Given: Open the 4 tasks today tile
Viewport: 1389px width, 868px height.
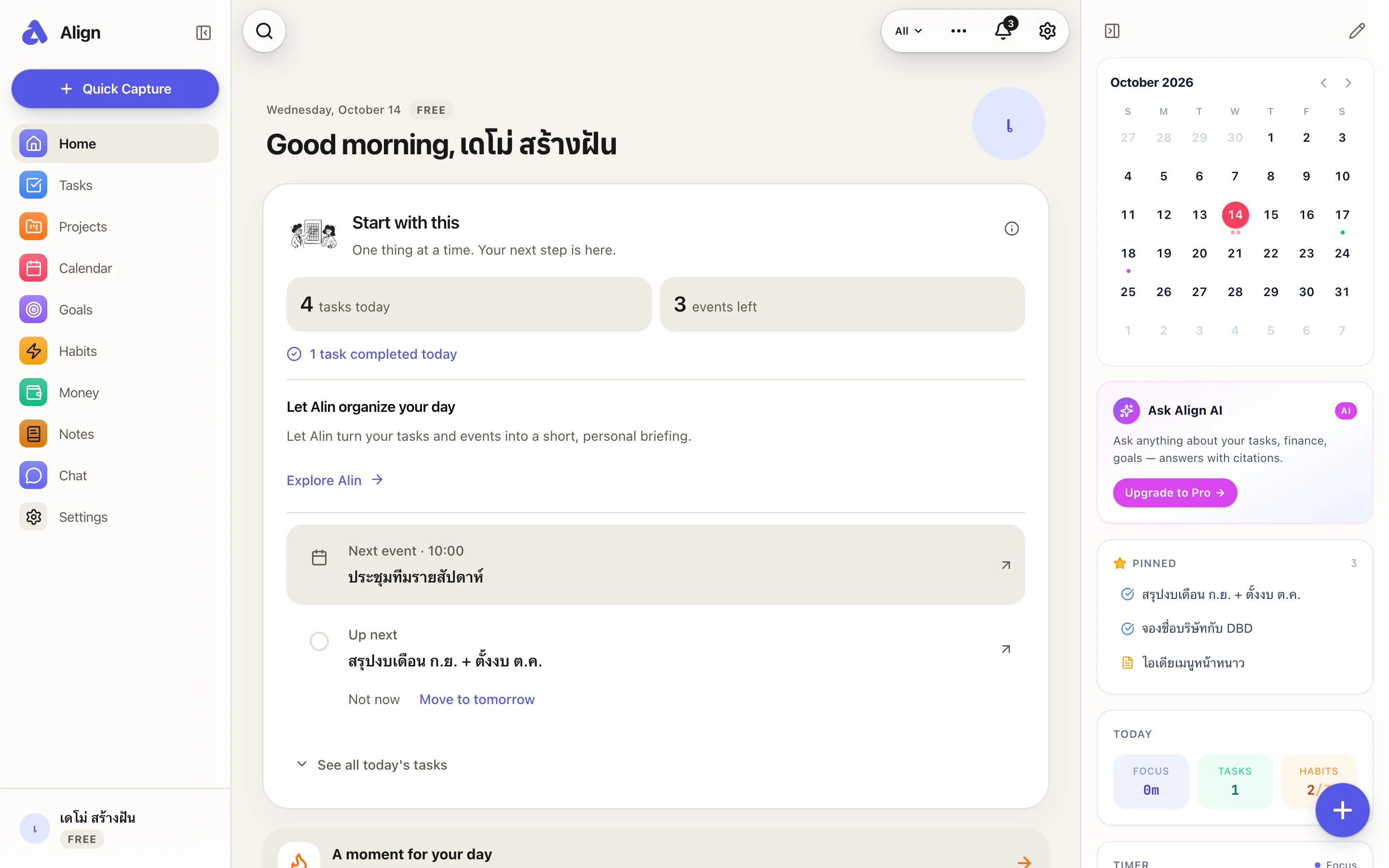Looking at the screenshot, I should point(469,304).
